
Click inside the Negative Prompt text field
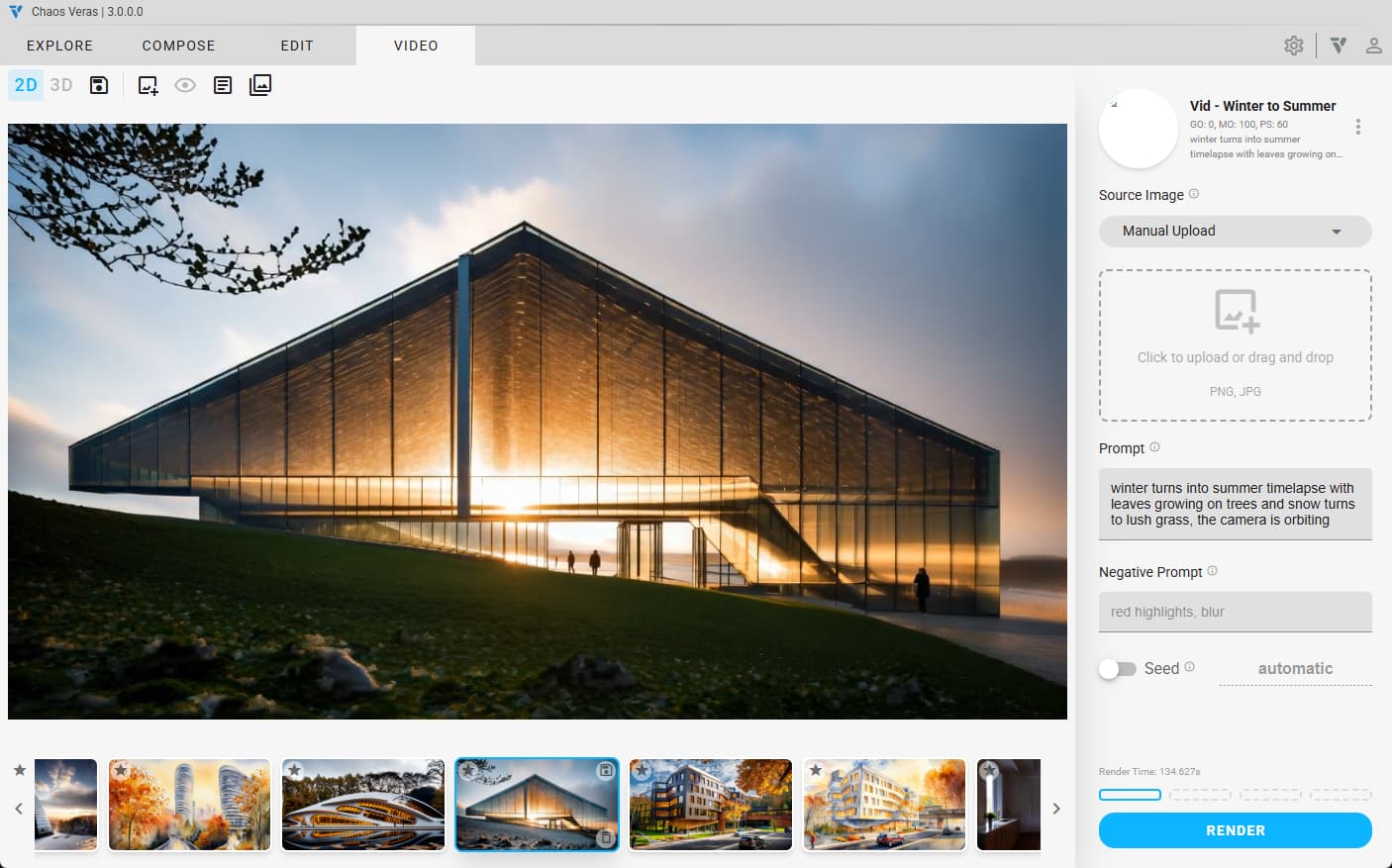point(1235,612)
